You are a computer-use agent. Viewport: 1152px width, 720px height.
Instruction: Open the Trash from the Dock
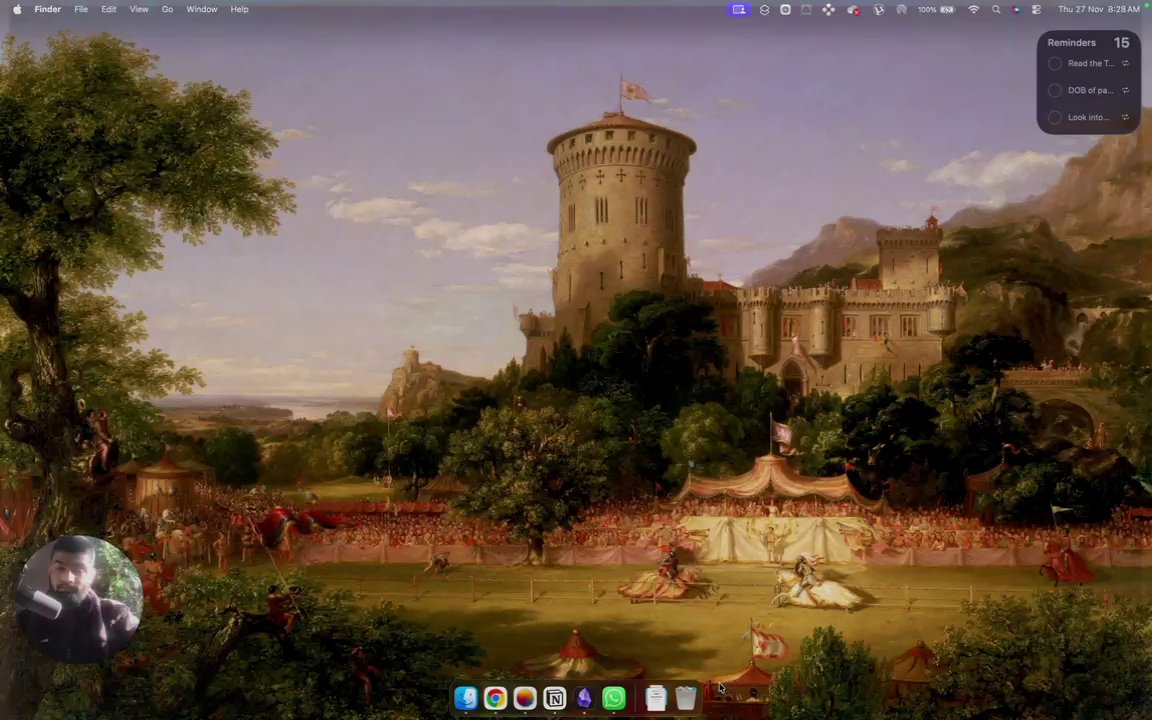point(685,698)
